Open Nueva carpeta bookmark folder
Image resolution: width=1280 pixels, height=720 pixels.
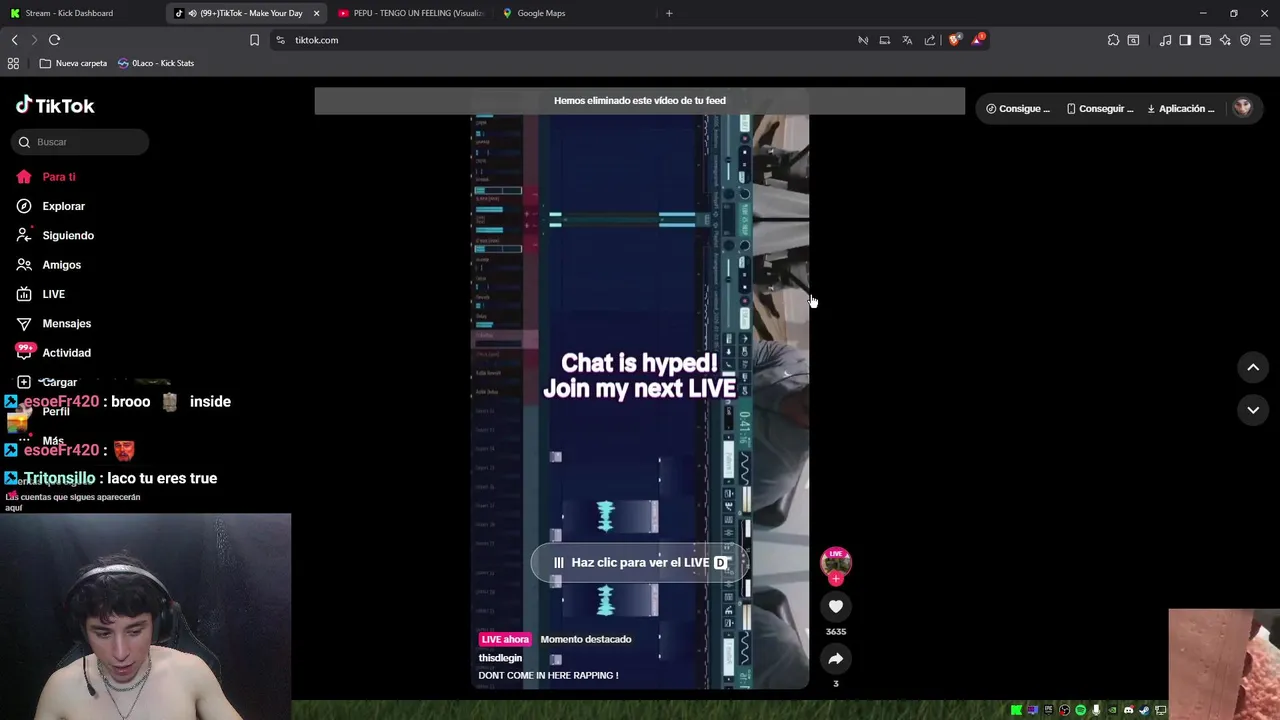tap(73, 63)
